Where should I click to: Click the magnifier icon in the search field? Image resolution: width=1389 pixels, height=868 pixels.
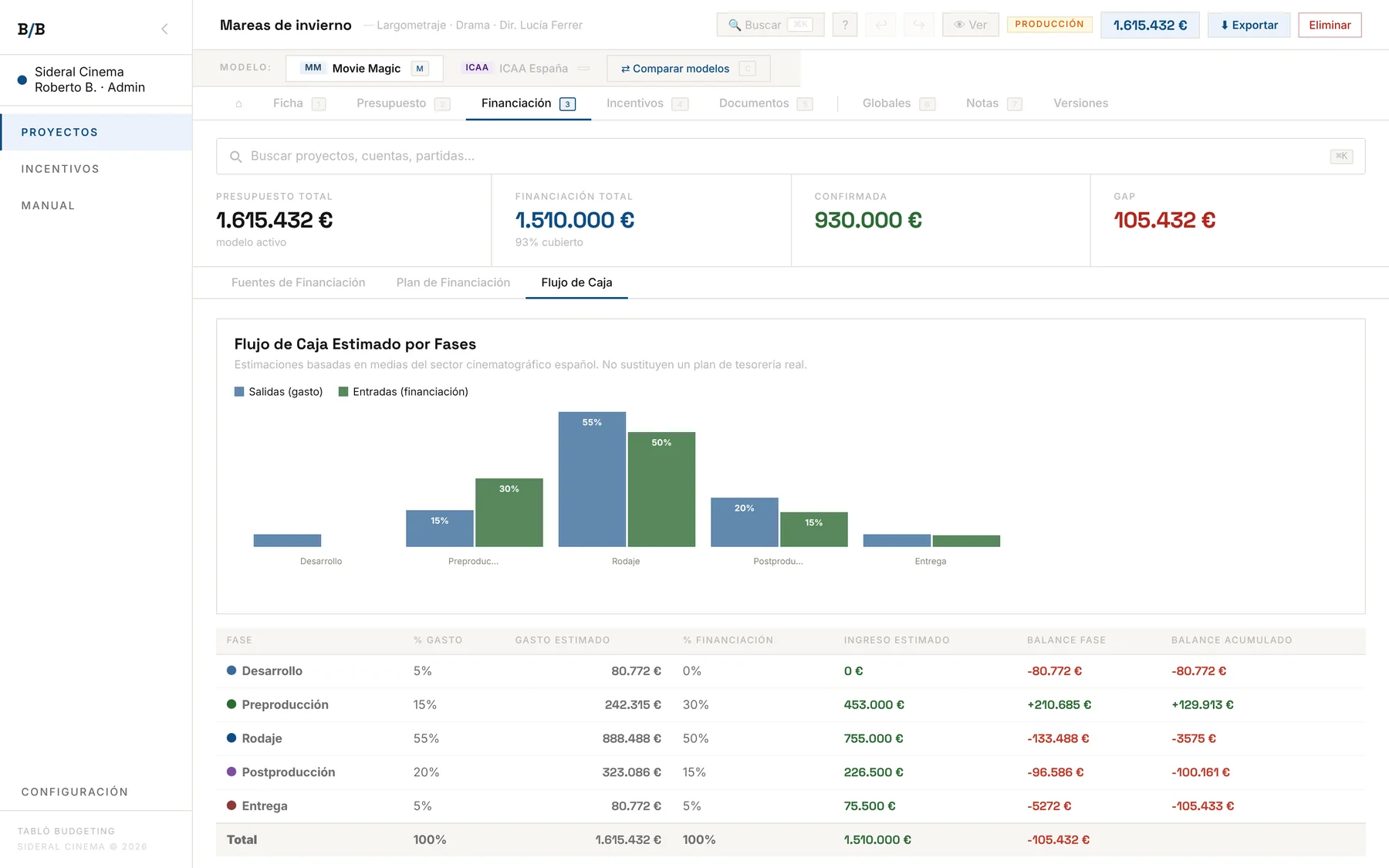click(x=236, y=157)
